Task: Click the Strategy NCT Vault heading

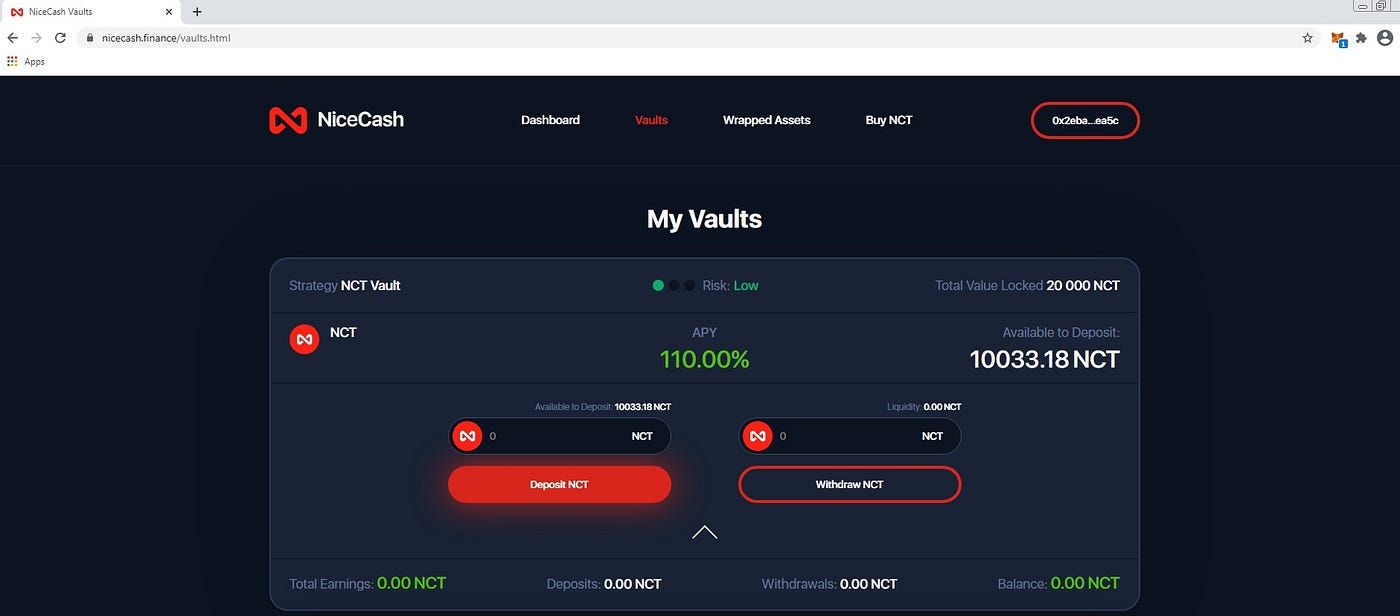Action: (x=345, y=285)
